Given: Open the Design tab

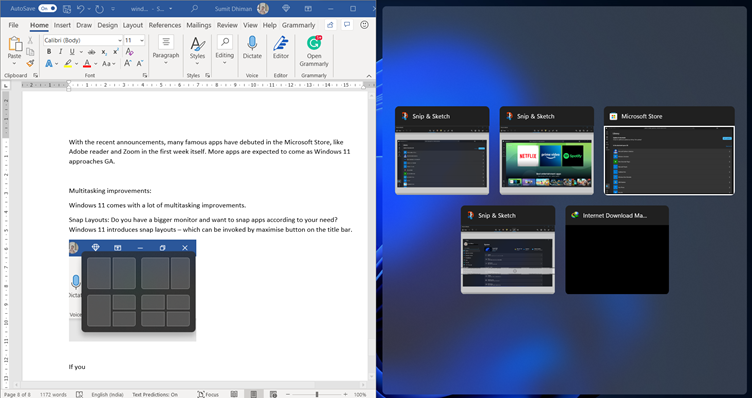Looking at the screenshot, I should (x=107, y=25).
